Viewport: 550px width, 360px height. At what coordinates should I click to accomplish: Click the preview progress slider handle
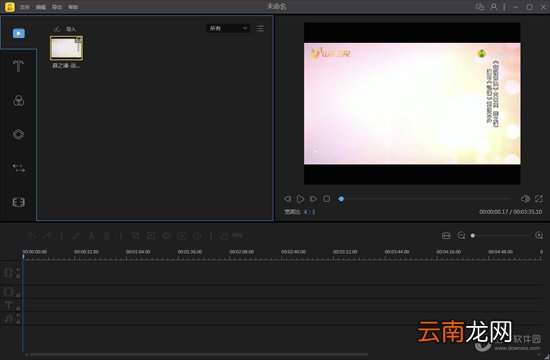(341, 199)
